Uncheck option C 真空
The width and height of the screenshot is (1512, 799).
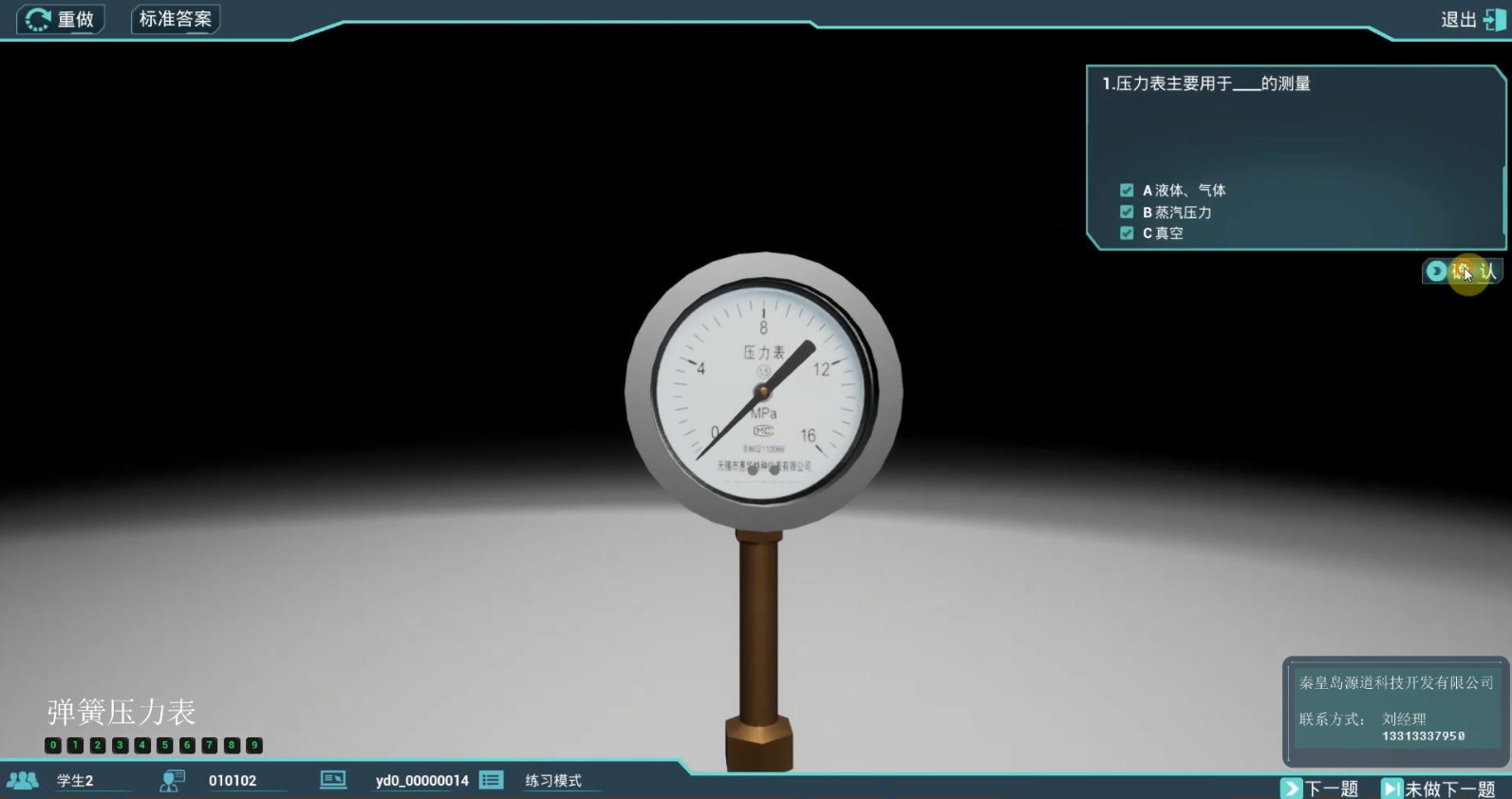pos(1127,233)
